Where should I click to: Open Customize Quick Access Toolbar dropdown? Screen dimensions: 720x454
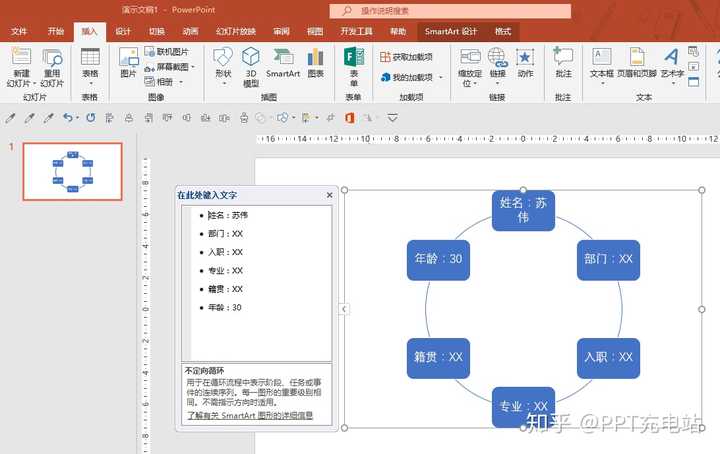pos(392,118)
